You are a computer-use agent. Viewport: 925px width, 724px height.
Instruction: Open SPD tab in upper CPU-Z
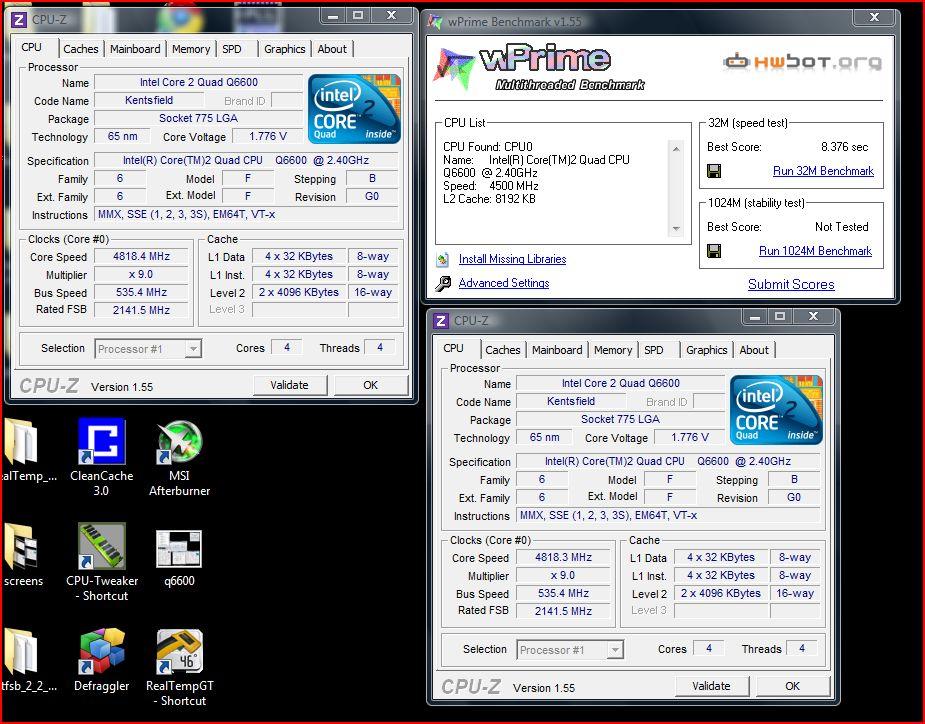(x=232, y=49)
